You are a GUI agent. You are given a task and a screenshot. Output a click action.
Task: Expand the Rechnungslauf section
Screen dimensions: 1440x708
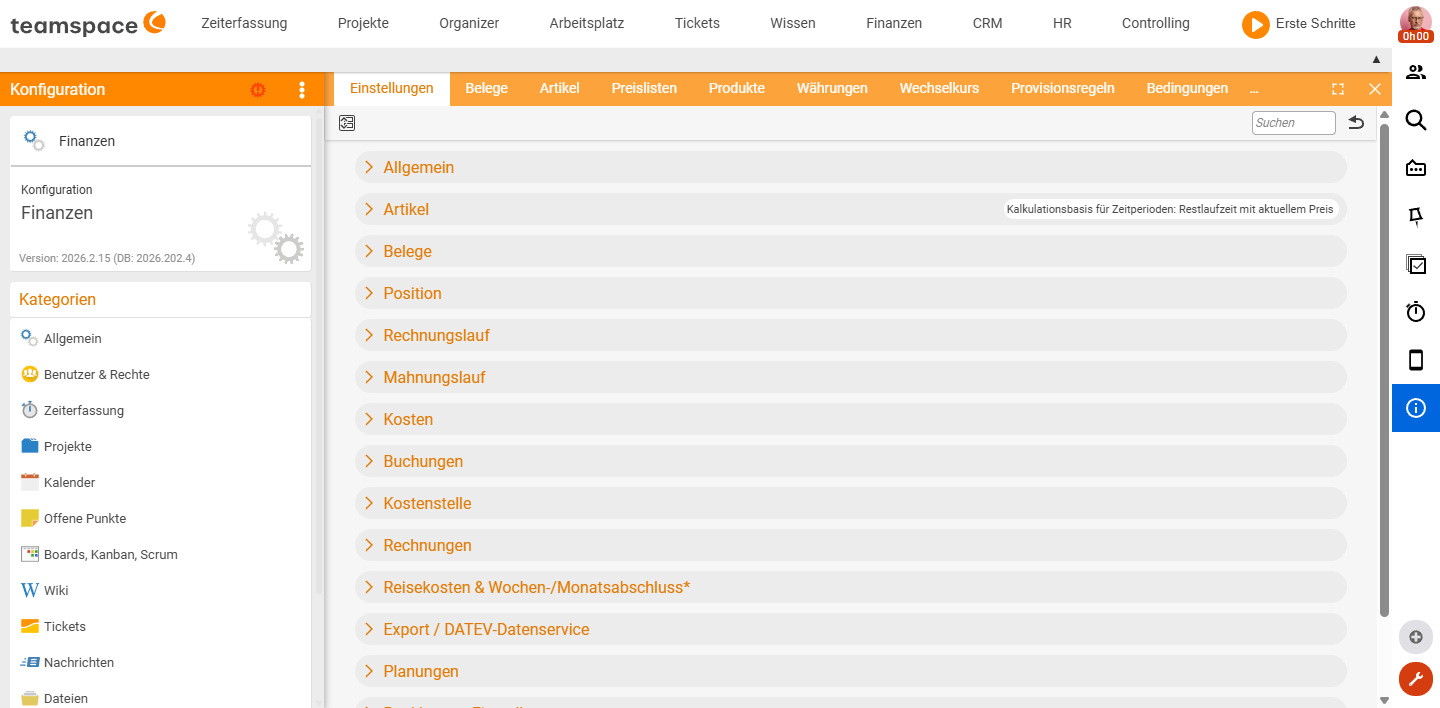click(851, 335)
